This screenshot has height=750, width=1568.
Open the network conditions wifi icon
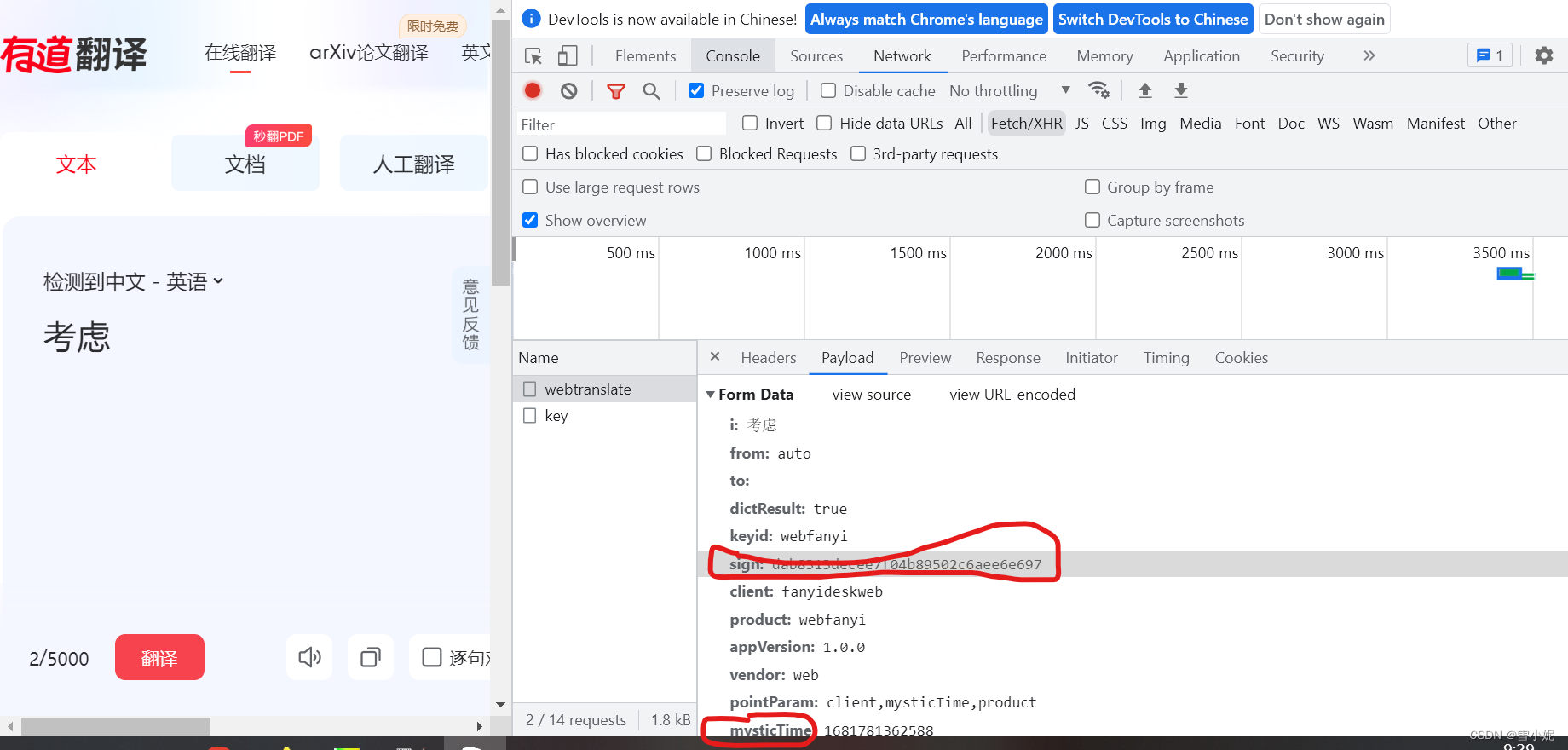[x=1099, y=90]
